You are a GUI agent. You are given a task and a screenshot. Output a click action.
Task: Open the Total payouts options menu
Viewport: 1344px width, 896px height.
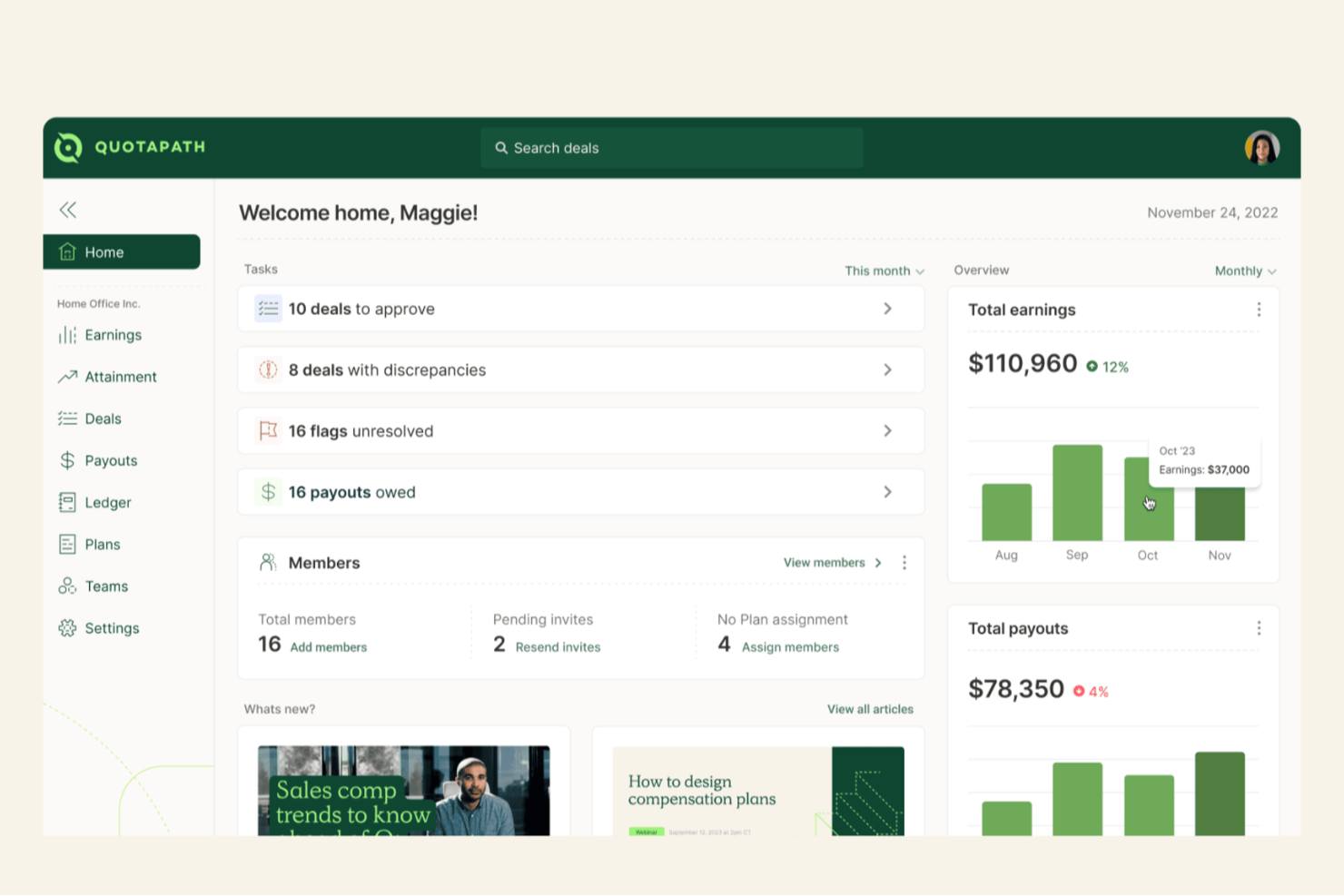pyautogui.click(x=1260, y=627)
